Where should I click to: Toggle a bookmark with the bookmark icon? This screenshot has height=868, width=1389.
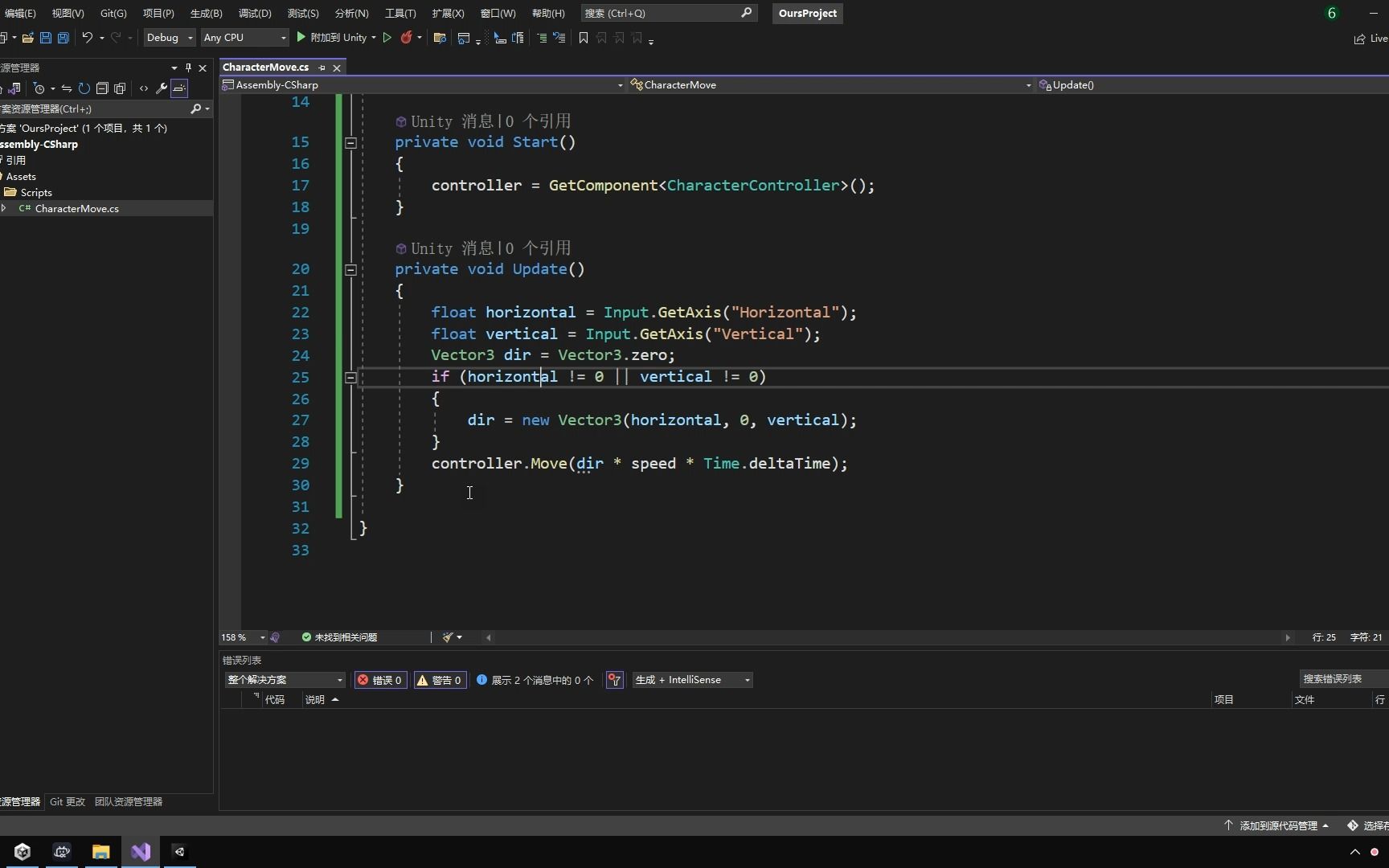tap(584, 38)
